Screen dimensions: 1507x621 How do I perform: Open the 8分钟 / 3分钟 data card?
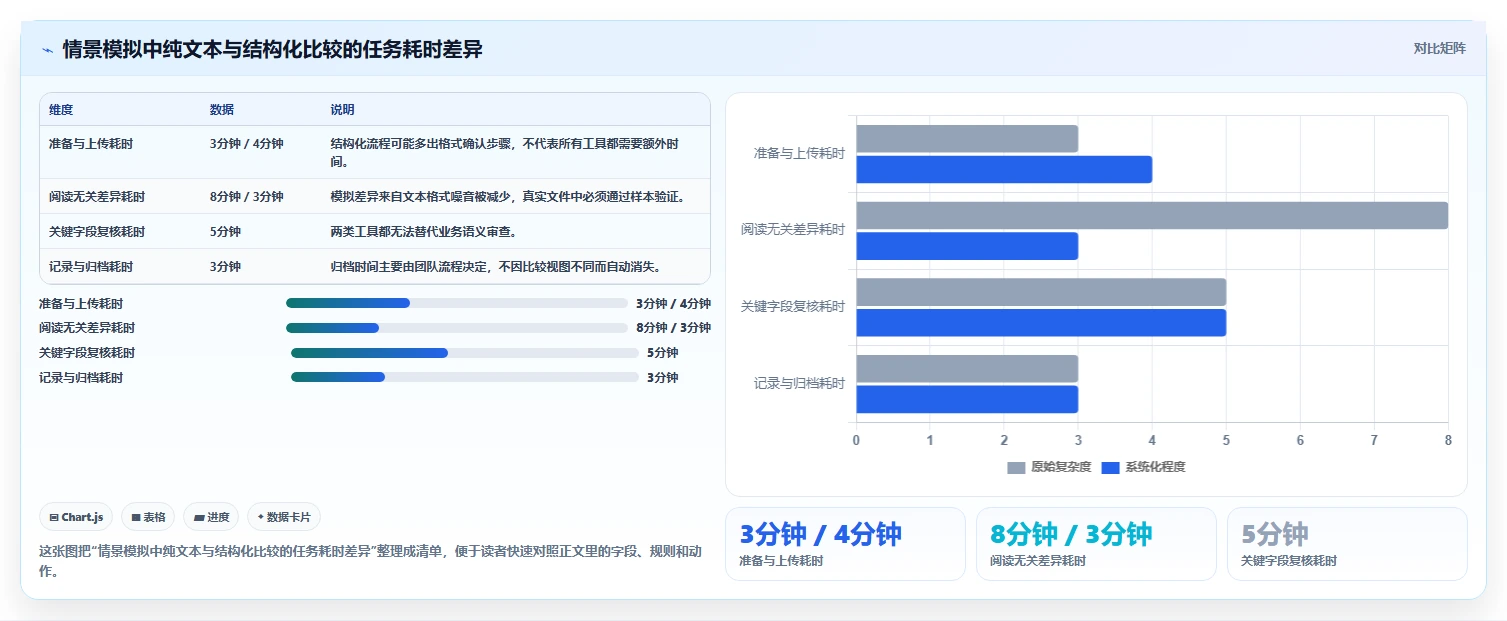click(x=1096, y=544)
